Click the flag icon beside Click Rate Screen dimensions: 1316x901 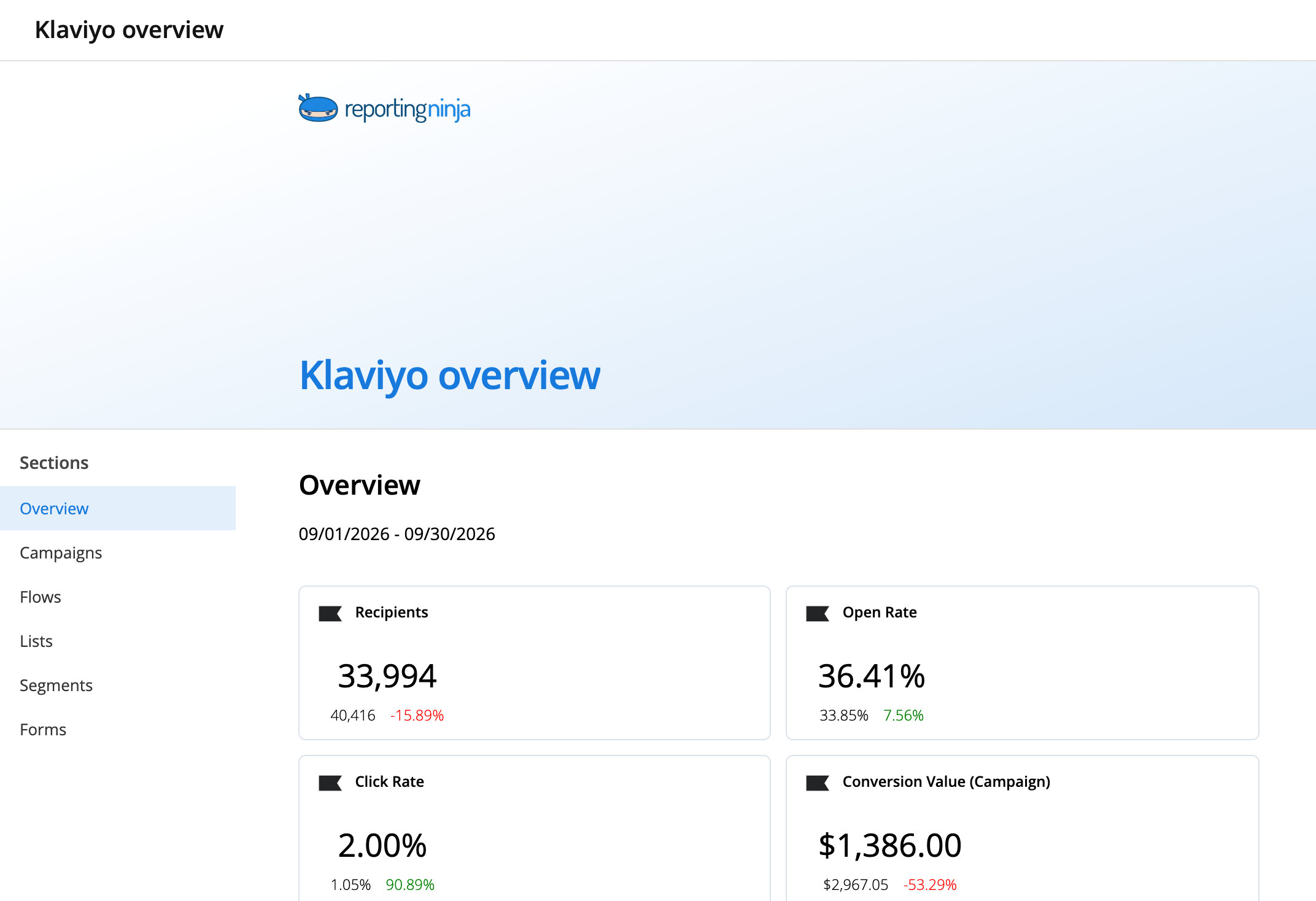click(x=330, y=783)
